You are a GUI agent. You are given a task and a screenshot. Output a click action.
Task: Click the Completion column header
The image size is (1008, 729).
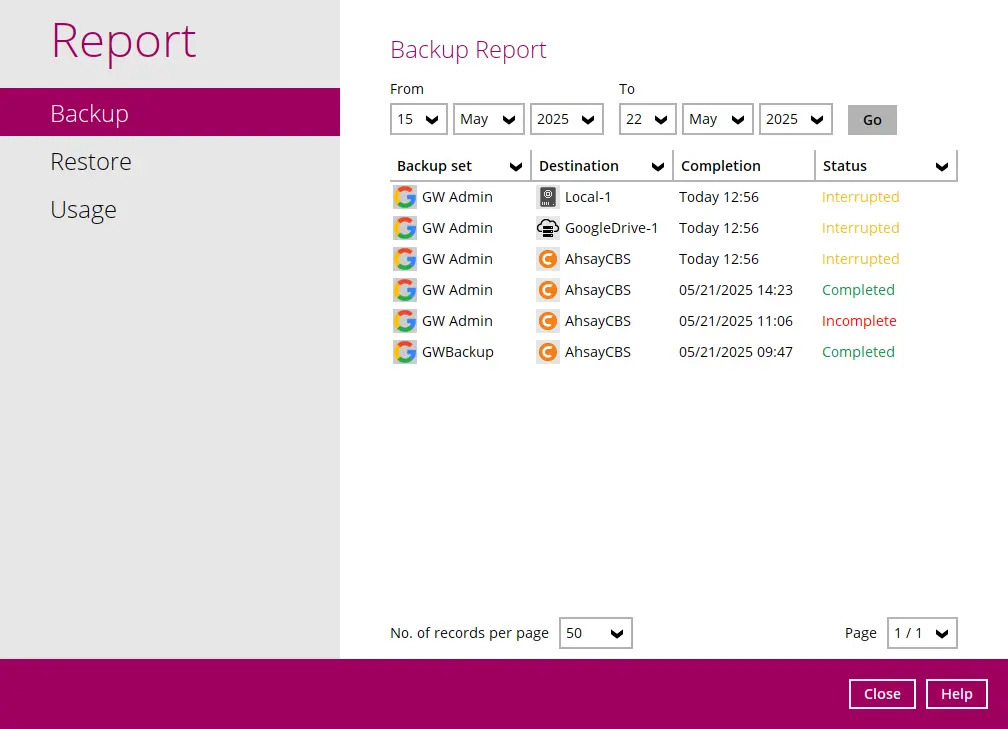coord(721,166)
